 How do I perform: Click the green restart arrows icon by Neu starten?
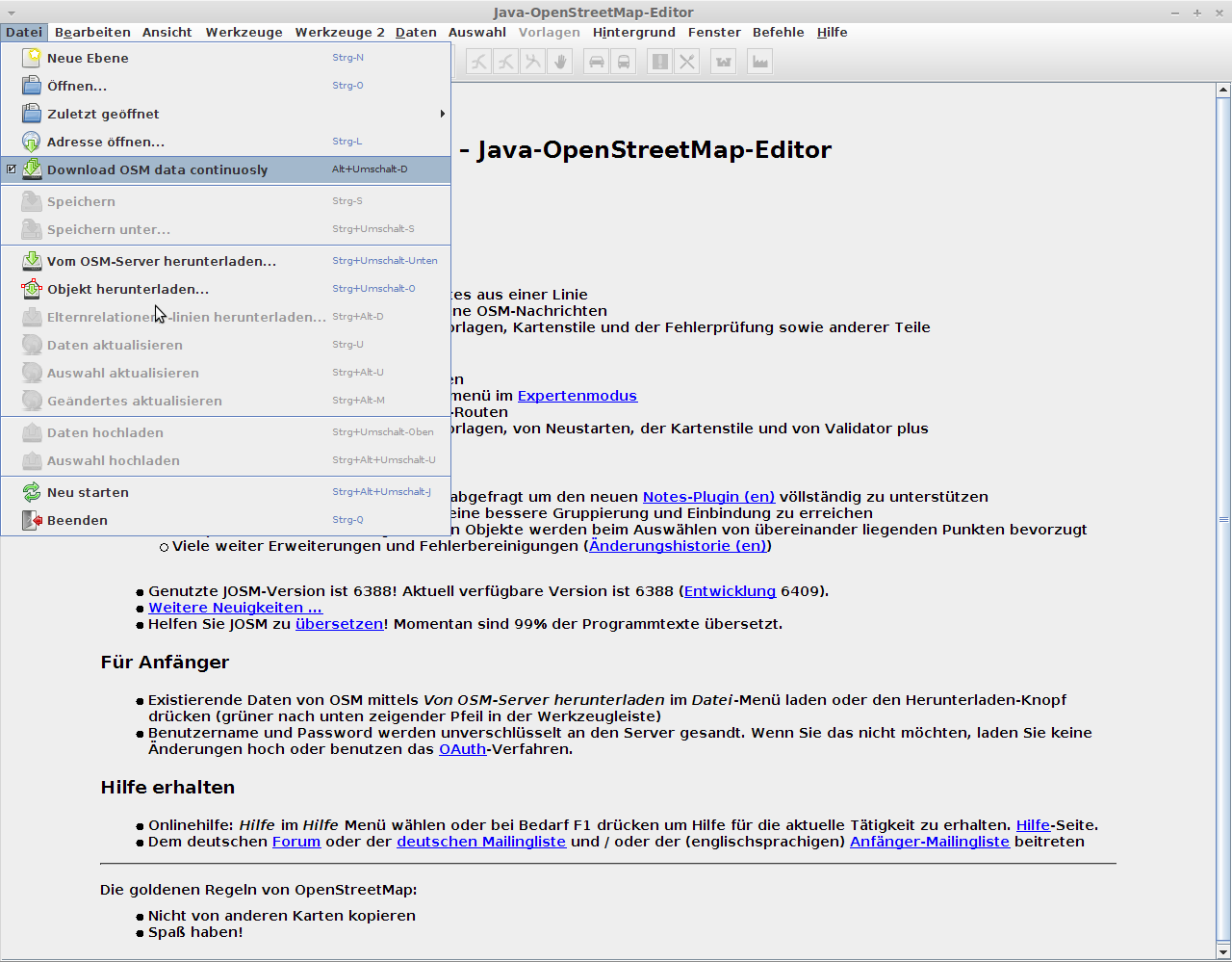pyautogui.click(x=32, y=492)
